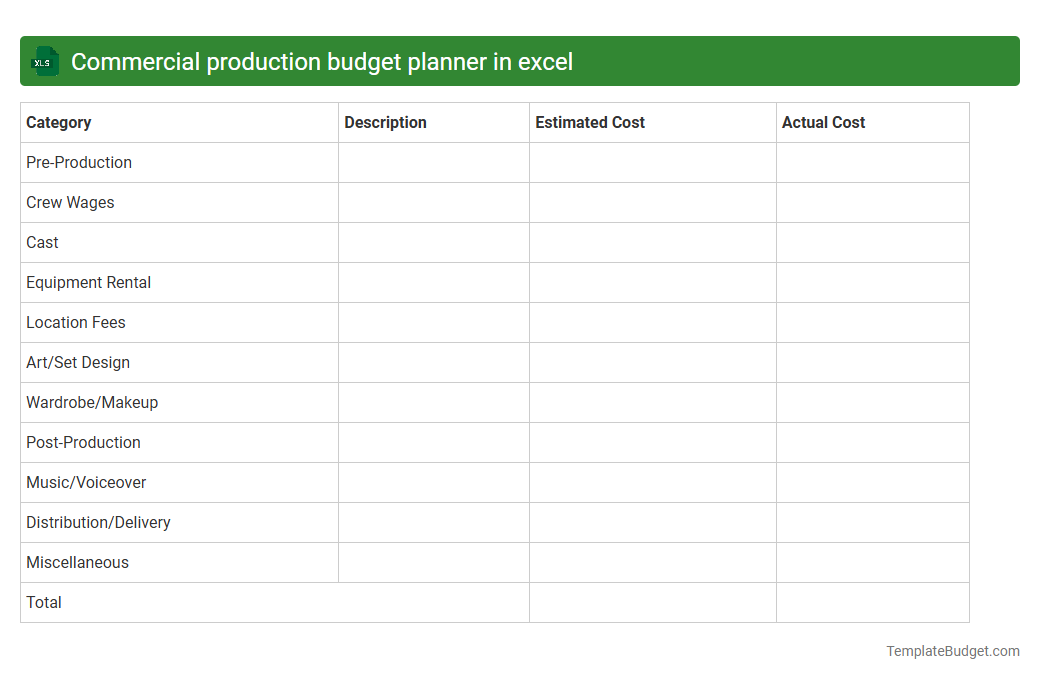Select the Pre-Production row label

coord(79,162)
